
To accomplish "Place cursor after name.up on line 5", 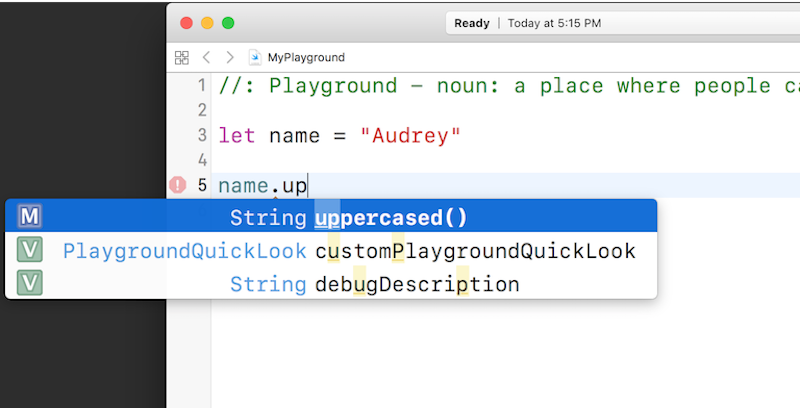I will pos(308,186).
